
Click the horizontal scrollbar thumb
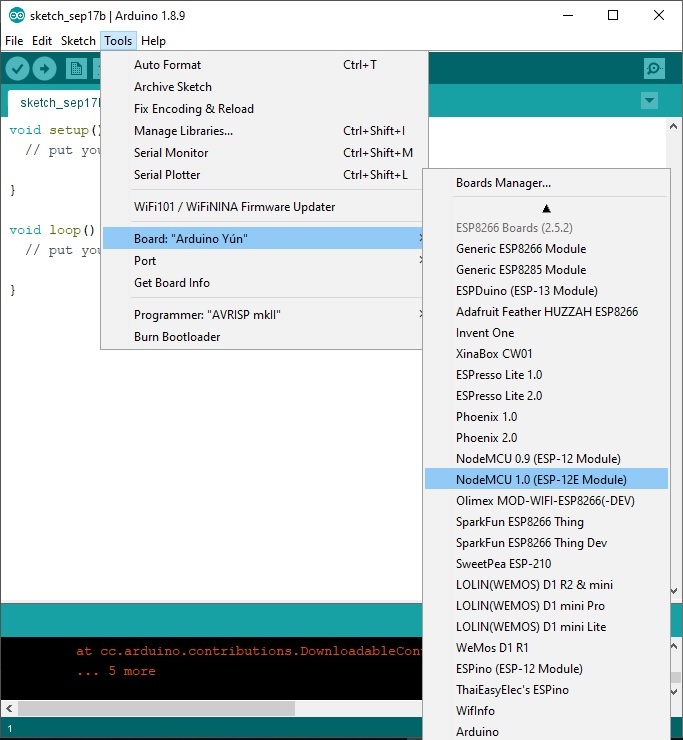pyautogui.click(x=156, y=708)
